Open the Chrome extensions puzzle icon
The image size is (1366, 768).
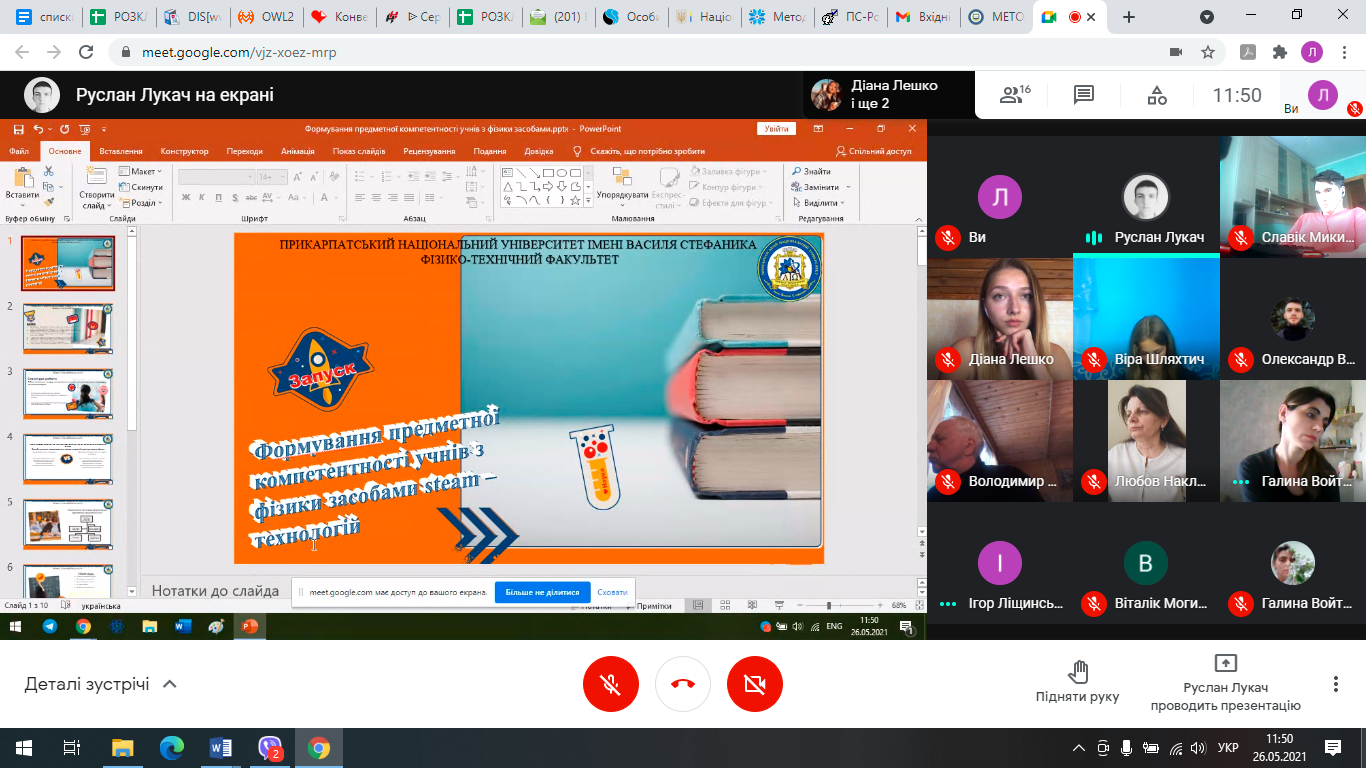[1279, 52]
